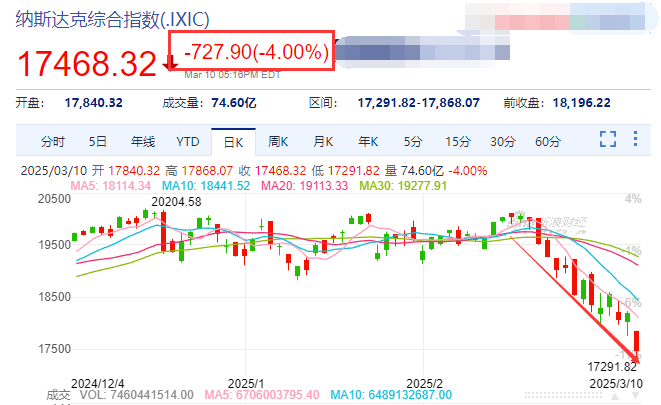Click the 17500 price axis label

(x=54, y=349)
